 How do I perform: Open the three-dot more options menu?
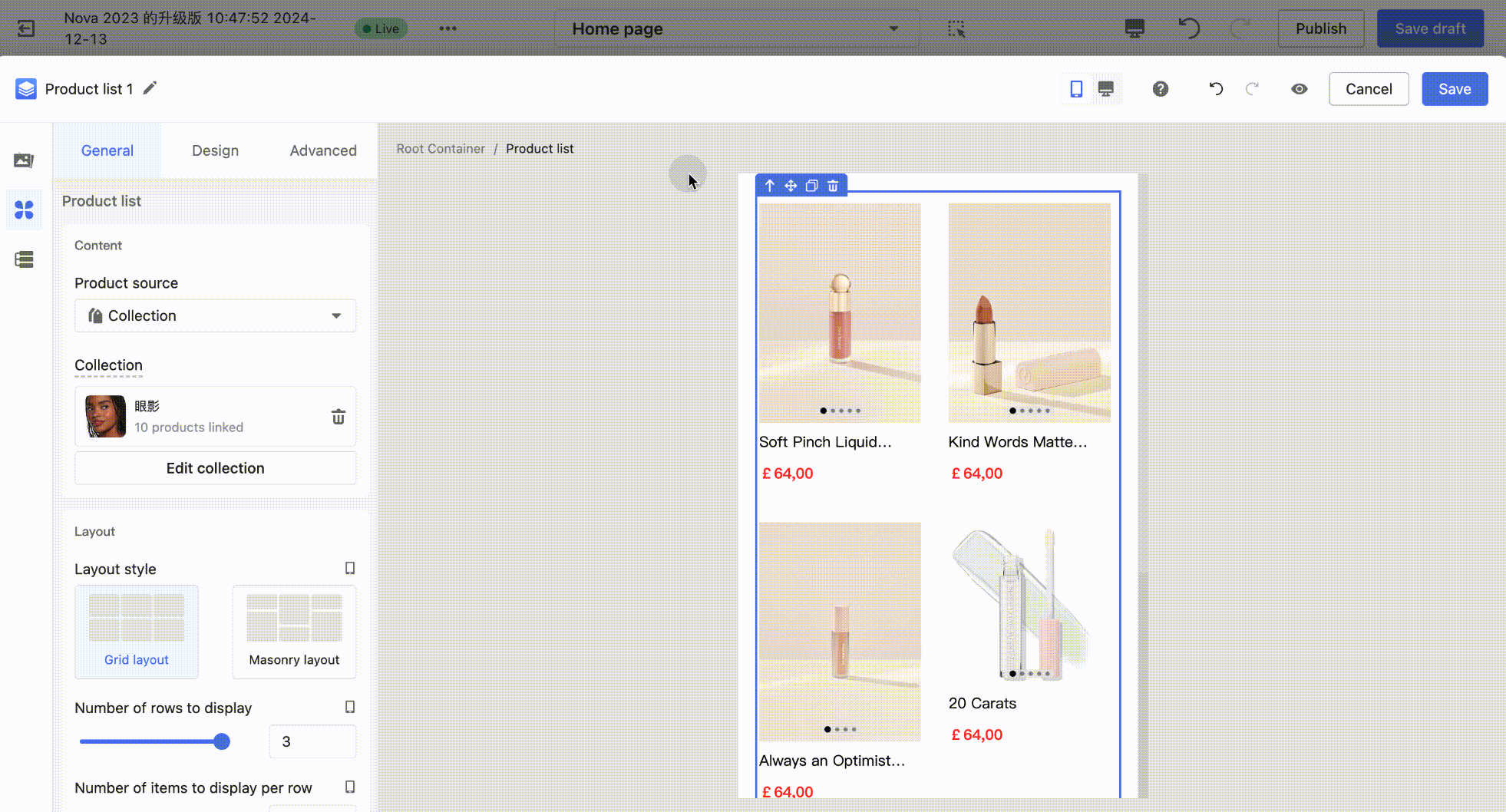(448, 29)
